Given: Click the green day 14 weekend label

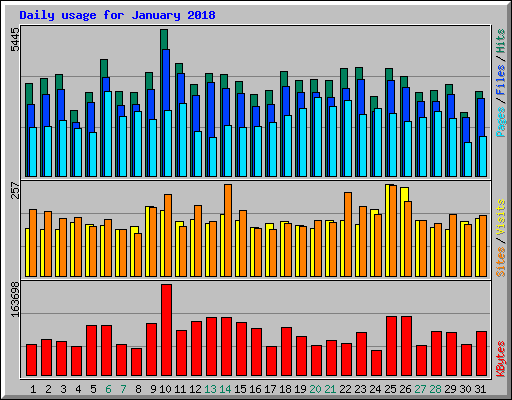Looking at the screenshot, I should tap(225, 389).
